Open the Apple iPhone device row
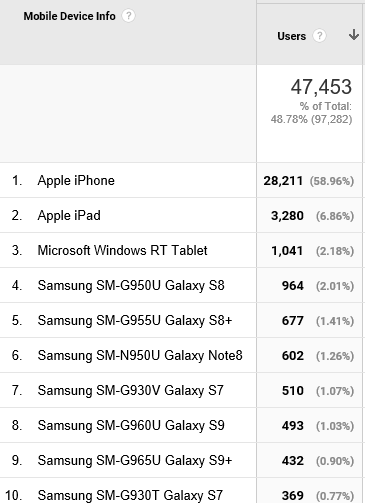Viewport: 365px width, 503px height. (76, 180)
